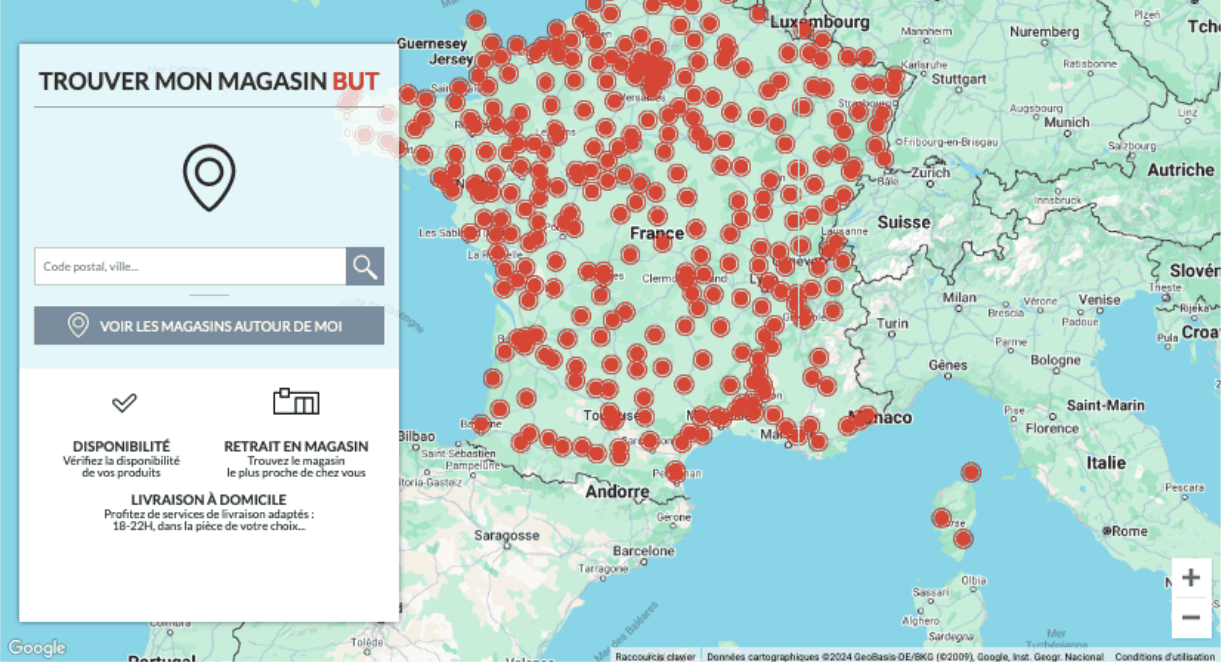Click the 'Andorre' map label
The height and width of the screenshot is (662, 1222).
point(617,492)
